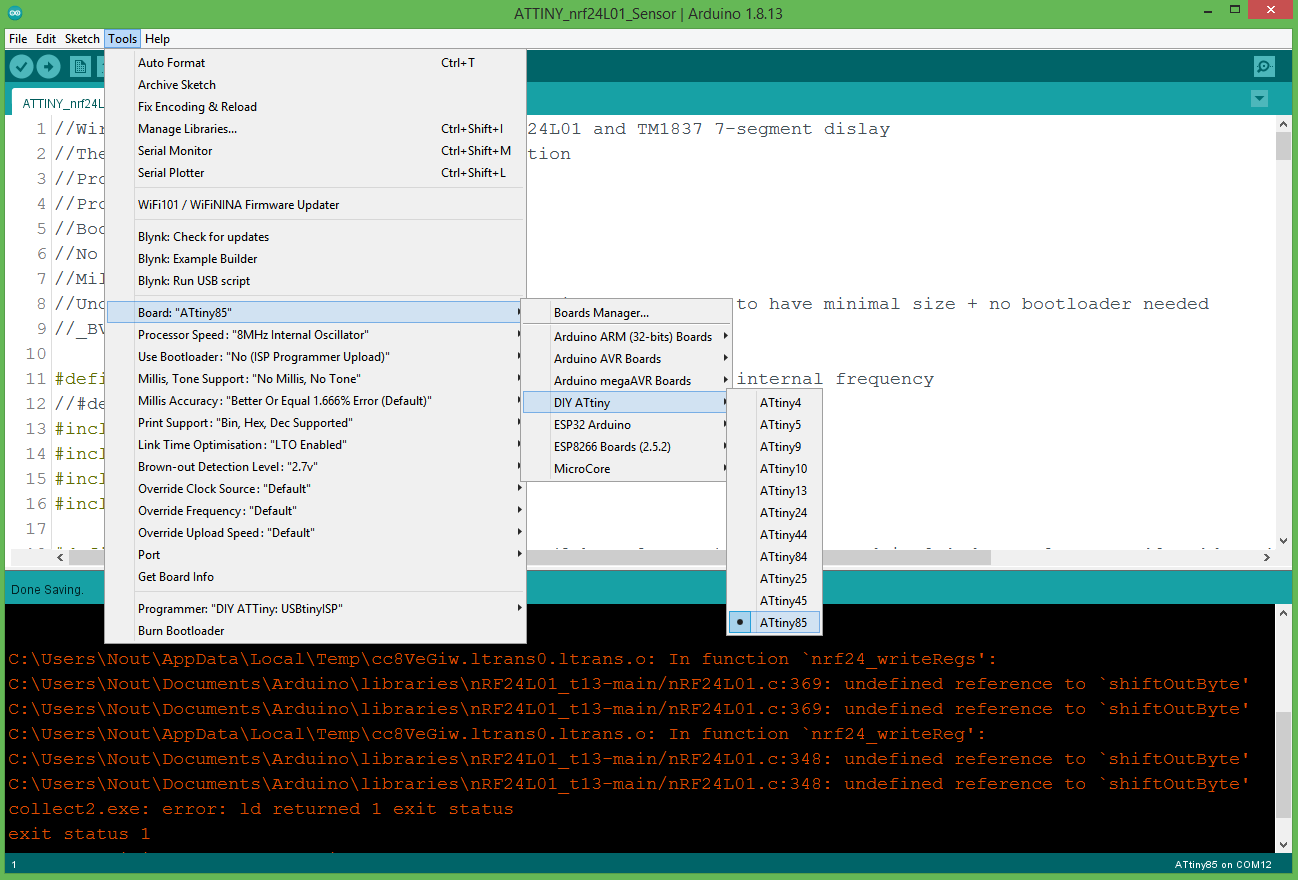Image resolution: width=1298 pixels, height=880 pixels.
Task: Select ATtiny44 board
Action: tap(775, 535)
